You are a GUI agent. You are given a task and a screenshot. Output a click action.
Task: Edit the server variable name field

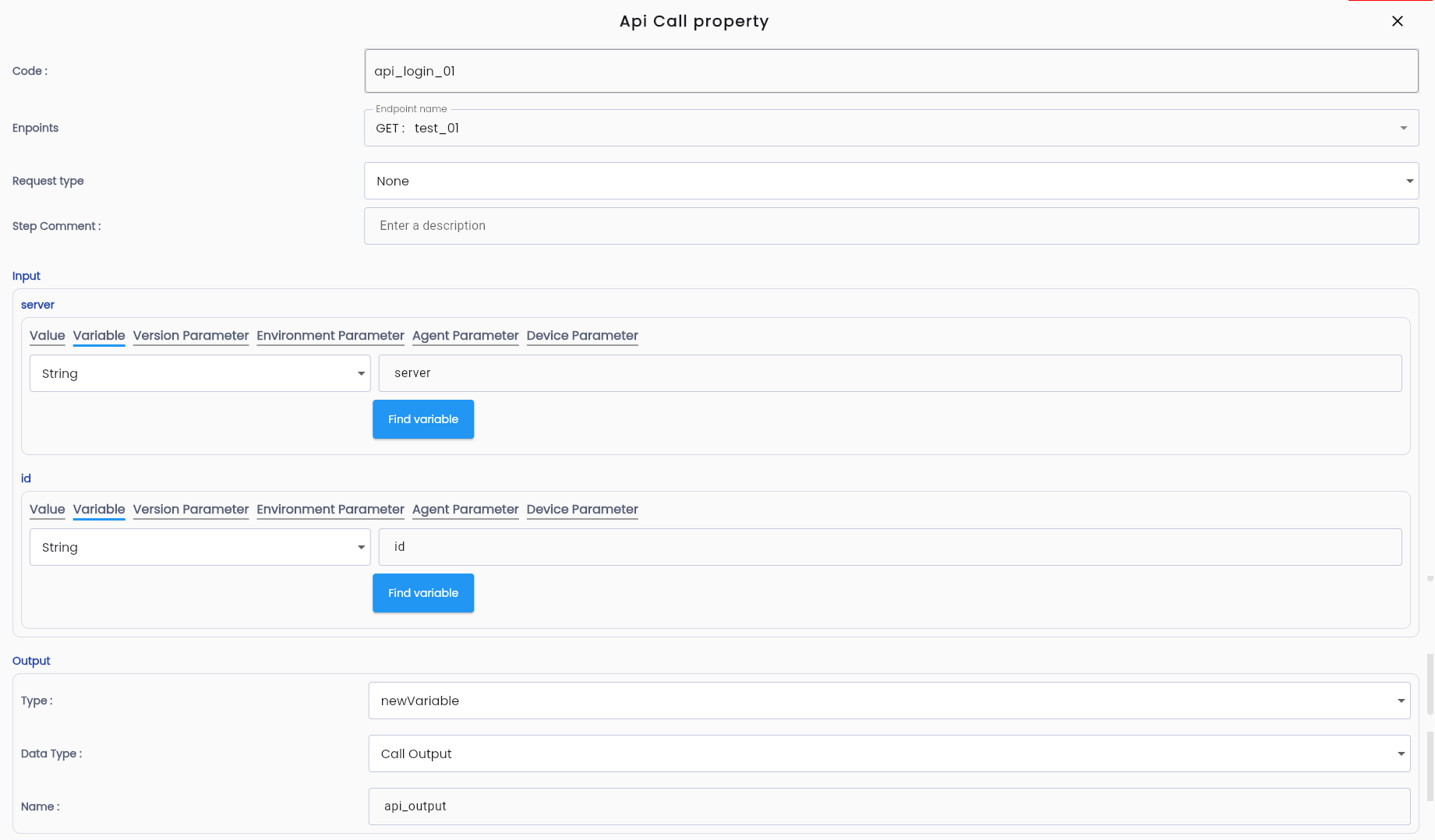(x=890, y=373)
